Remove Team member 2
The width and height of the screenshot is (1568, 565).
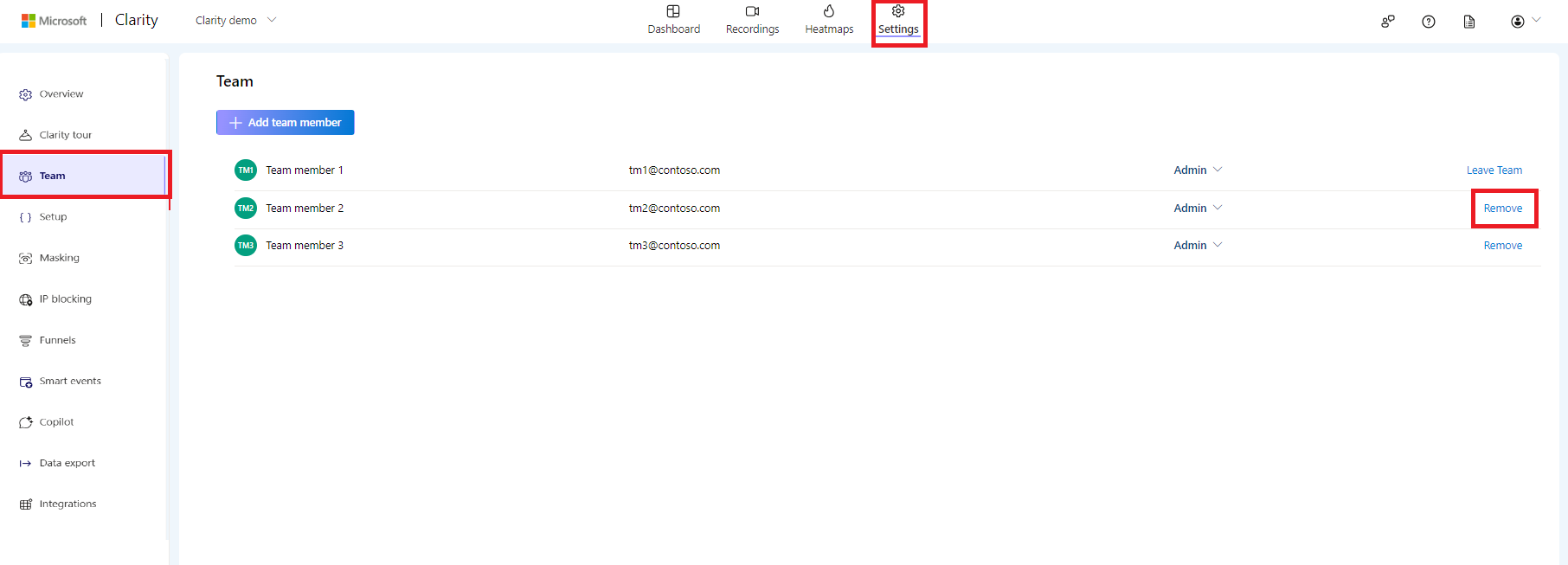pyautogui.click(x=1502, y=209)
